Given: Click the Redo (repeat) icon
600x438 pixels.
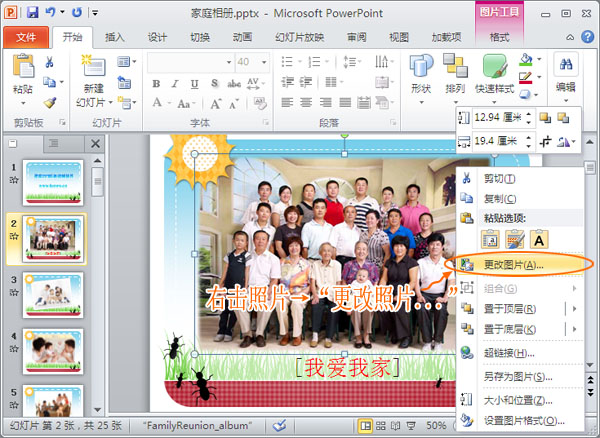Looking at the screenshot, I should point(77,13).
